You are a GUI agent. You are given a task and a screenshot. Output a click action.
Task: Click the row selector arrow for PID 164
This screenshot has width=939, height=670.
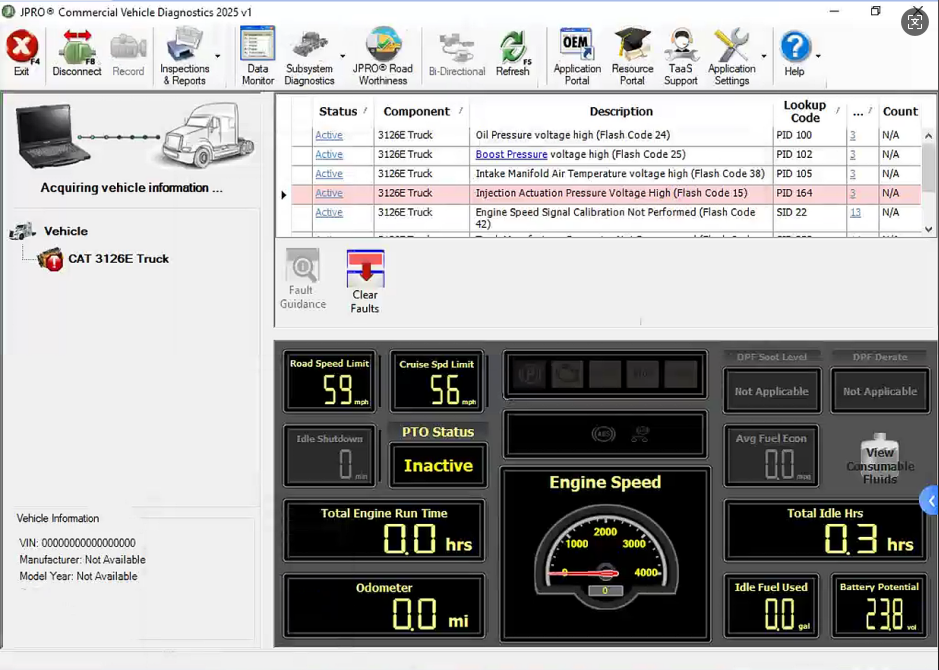284,195
